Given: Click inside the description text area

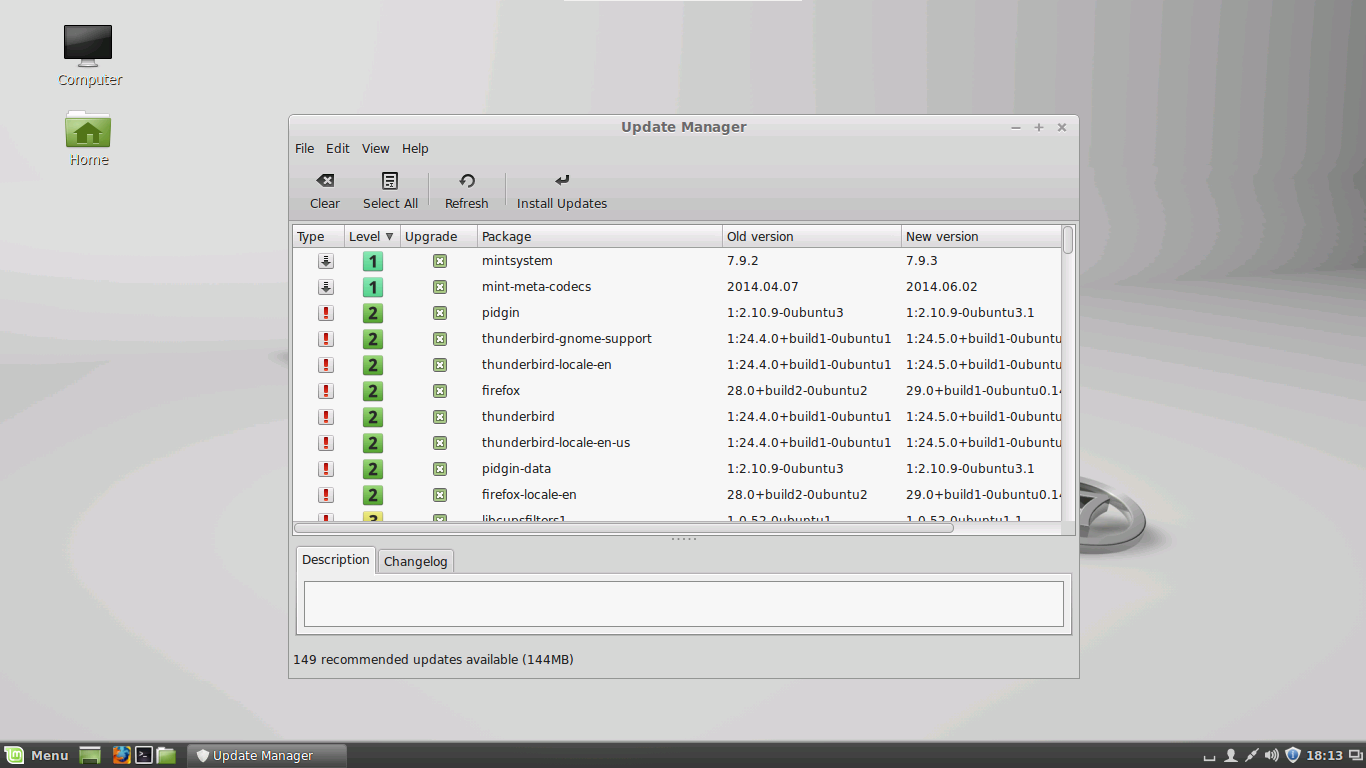Looking at the screenshot, I should (x=683, y=604).
